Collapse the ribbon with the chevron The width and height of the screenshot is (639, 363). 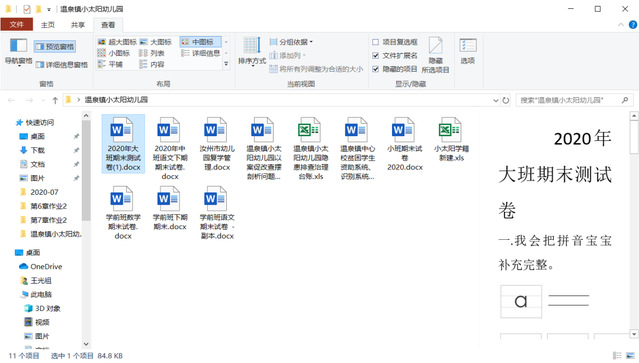621,25
